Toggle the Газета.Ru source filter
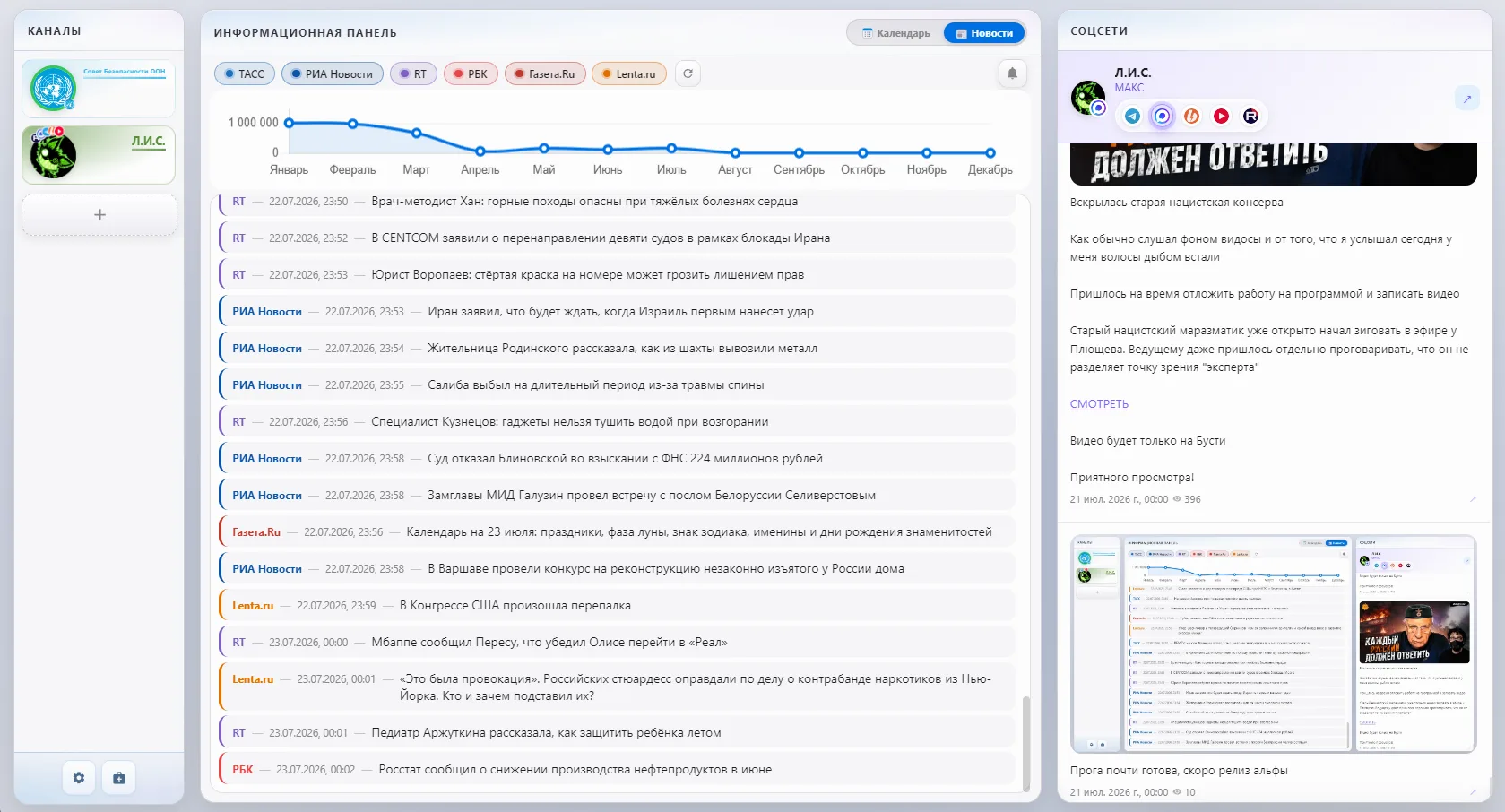Image resolution: width=1505 pixels, height=812 pixels. click(545, 73)
